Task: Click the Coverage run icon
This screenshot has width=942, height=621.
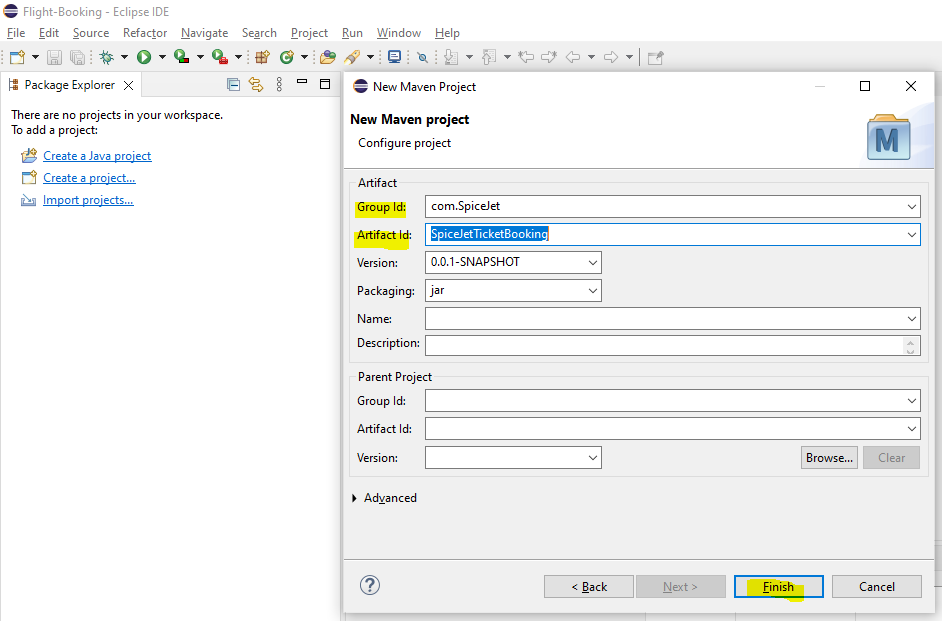Action: [x=181, y=57]
